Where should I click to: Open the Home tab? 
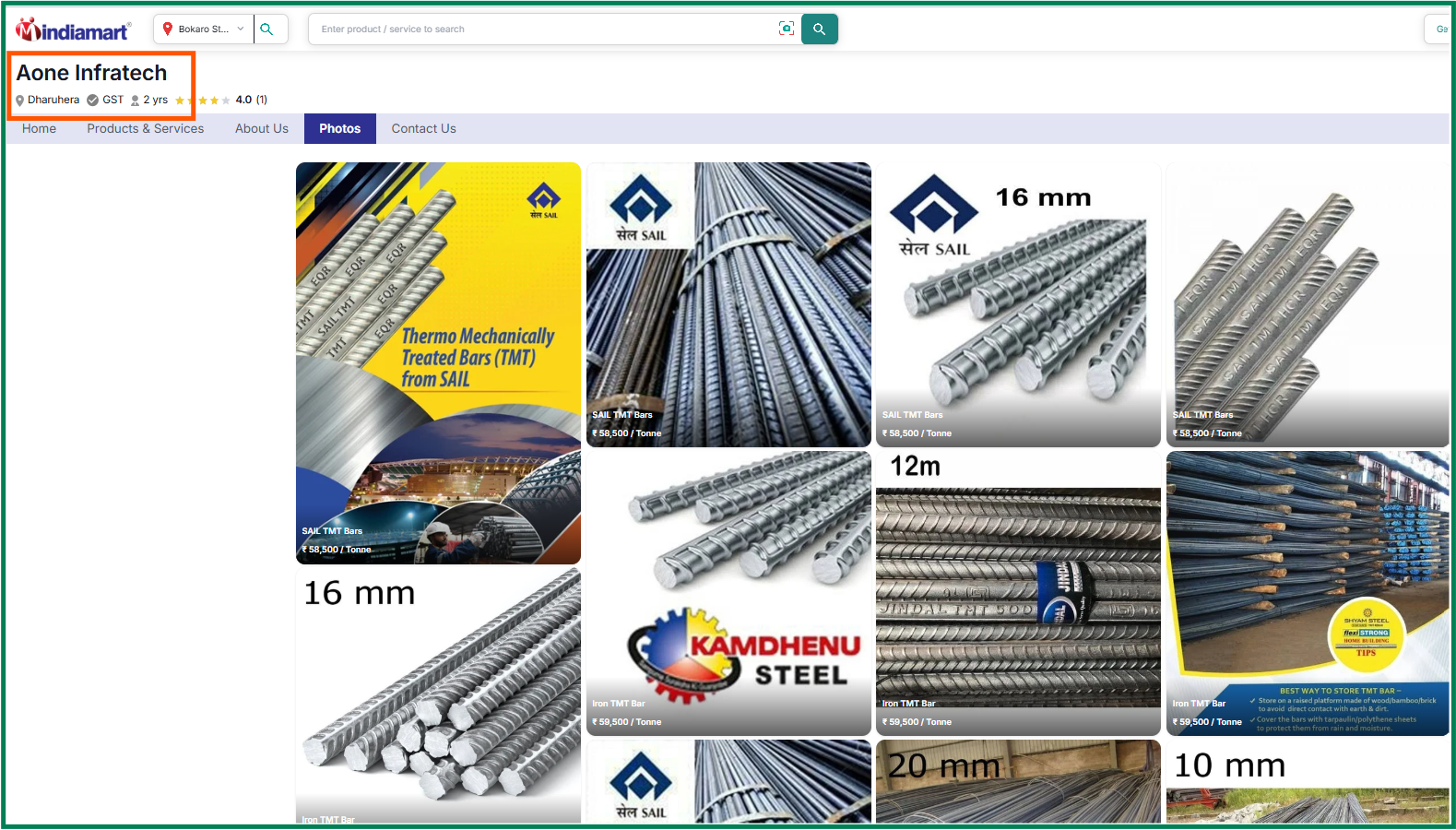point(40,128)
